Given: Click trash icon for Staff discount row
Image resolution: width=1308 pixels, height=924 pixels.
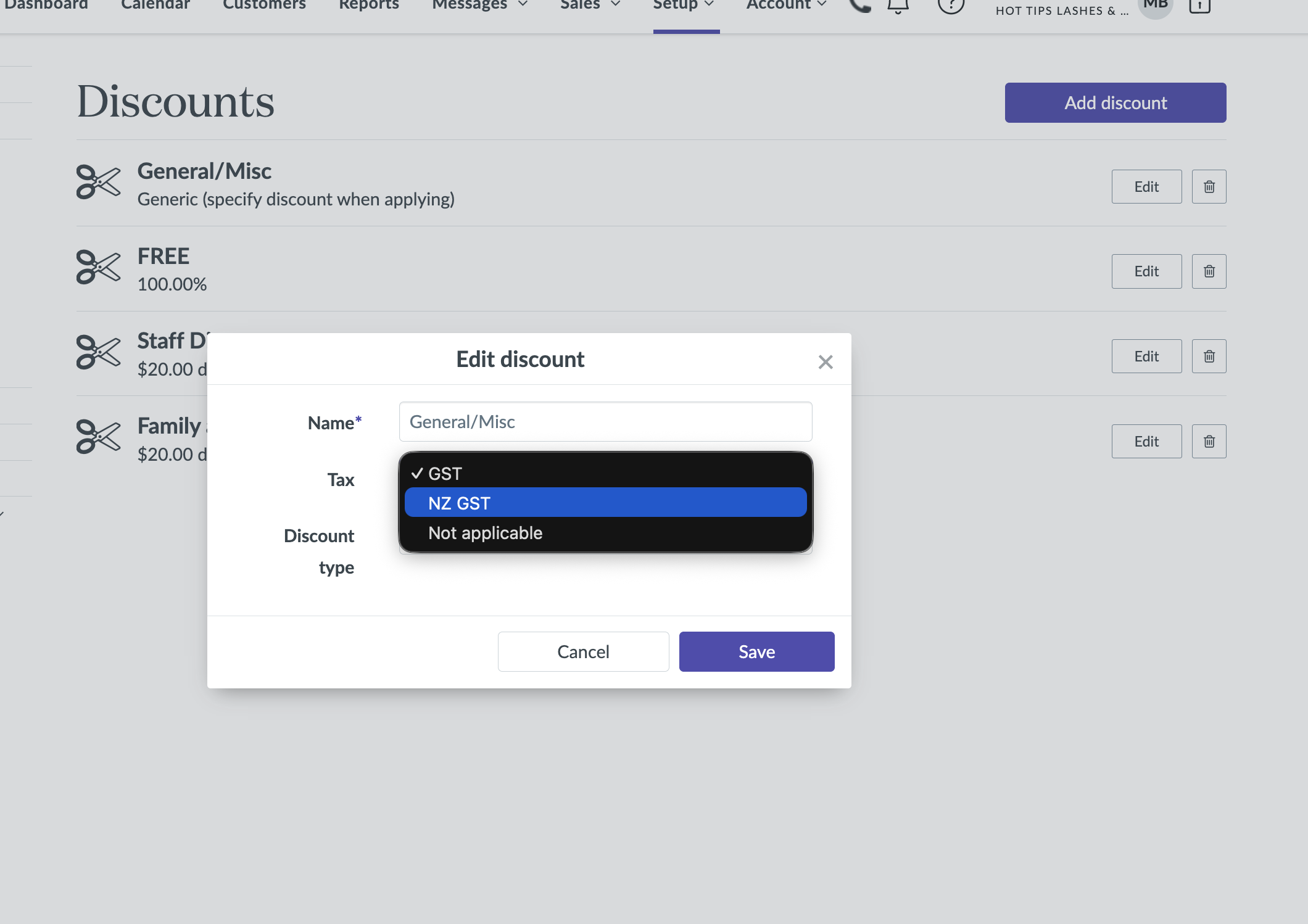Looking at the screenshot, I should 1209,357.
